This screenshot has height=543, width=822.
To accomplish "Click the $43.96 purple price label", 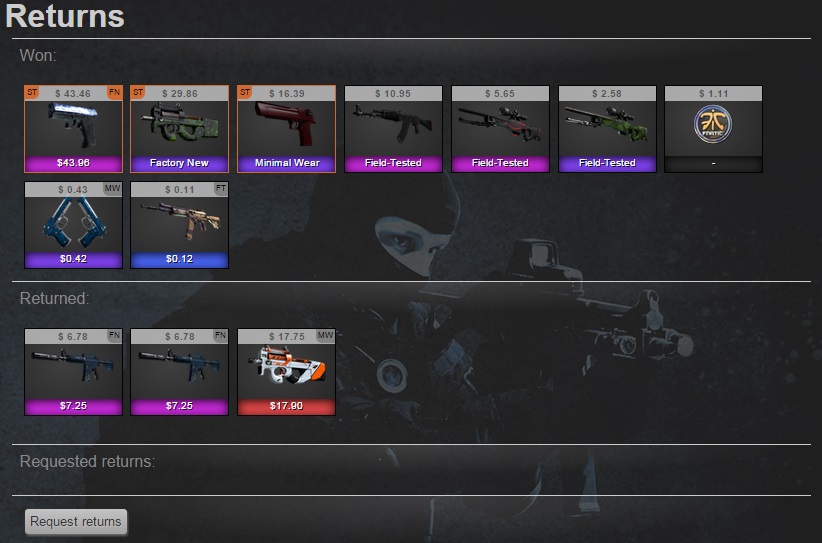I will point(73,163).
